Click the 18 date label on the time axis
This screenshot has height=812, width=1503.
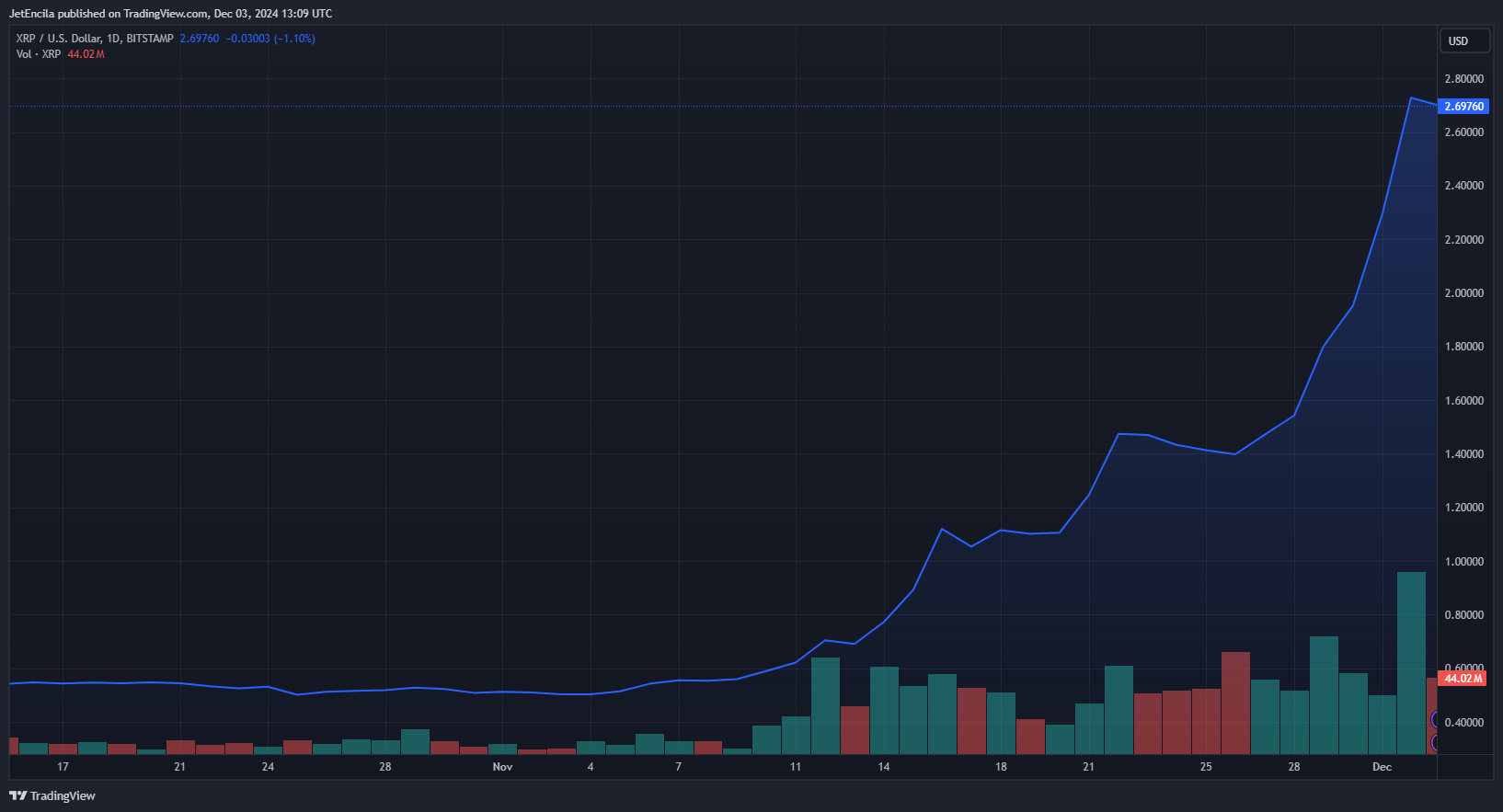(x=1001, y=767)
